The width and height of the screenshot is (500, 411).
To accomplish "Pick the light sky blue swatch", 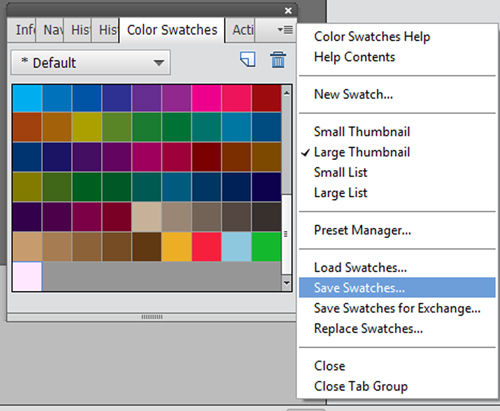I will tap(236, 247).
